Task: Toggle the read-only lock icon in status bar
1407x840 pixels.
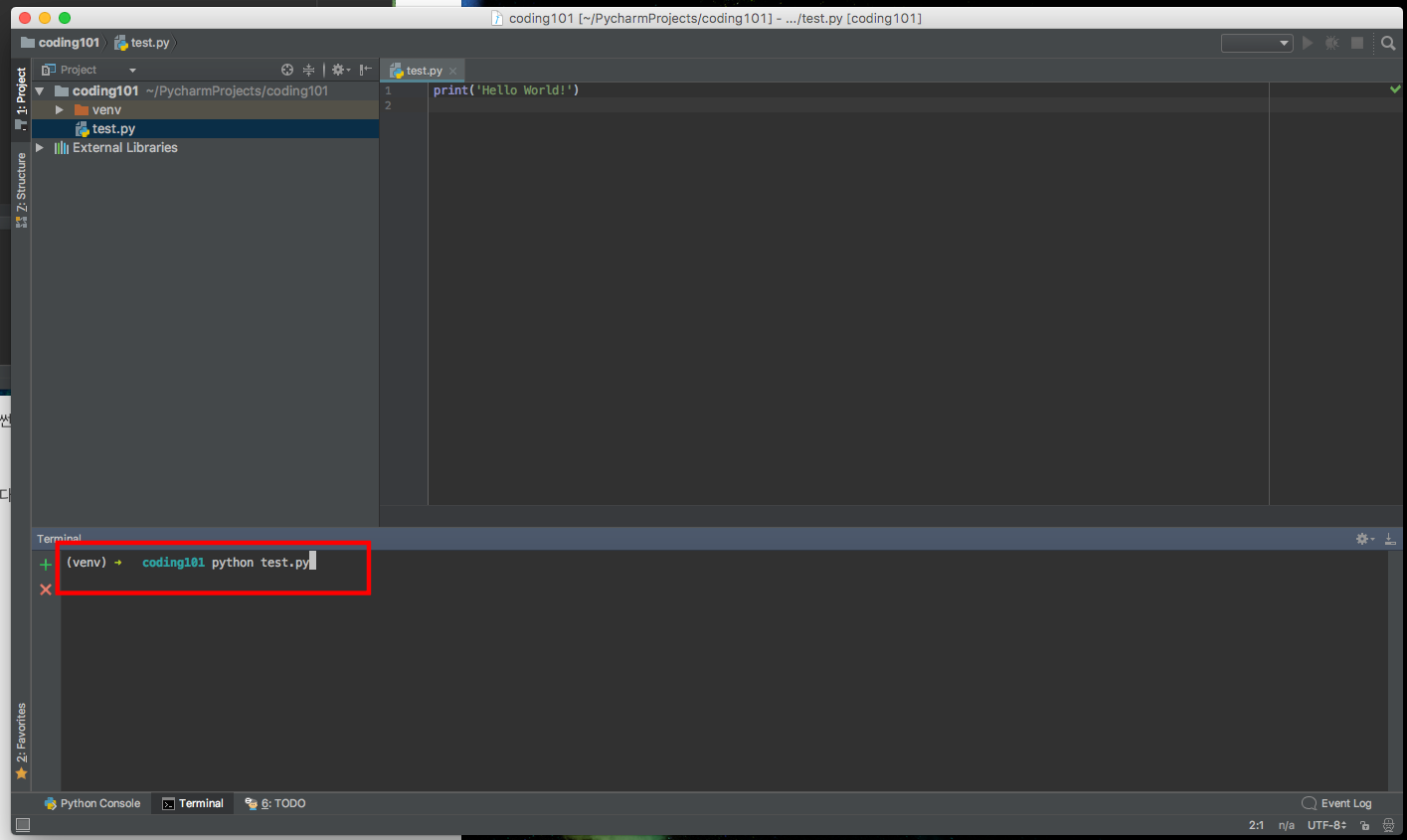Action: point(1365,825)
